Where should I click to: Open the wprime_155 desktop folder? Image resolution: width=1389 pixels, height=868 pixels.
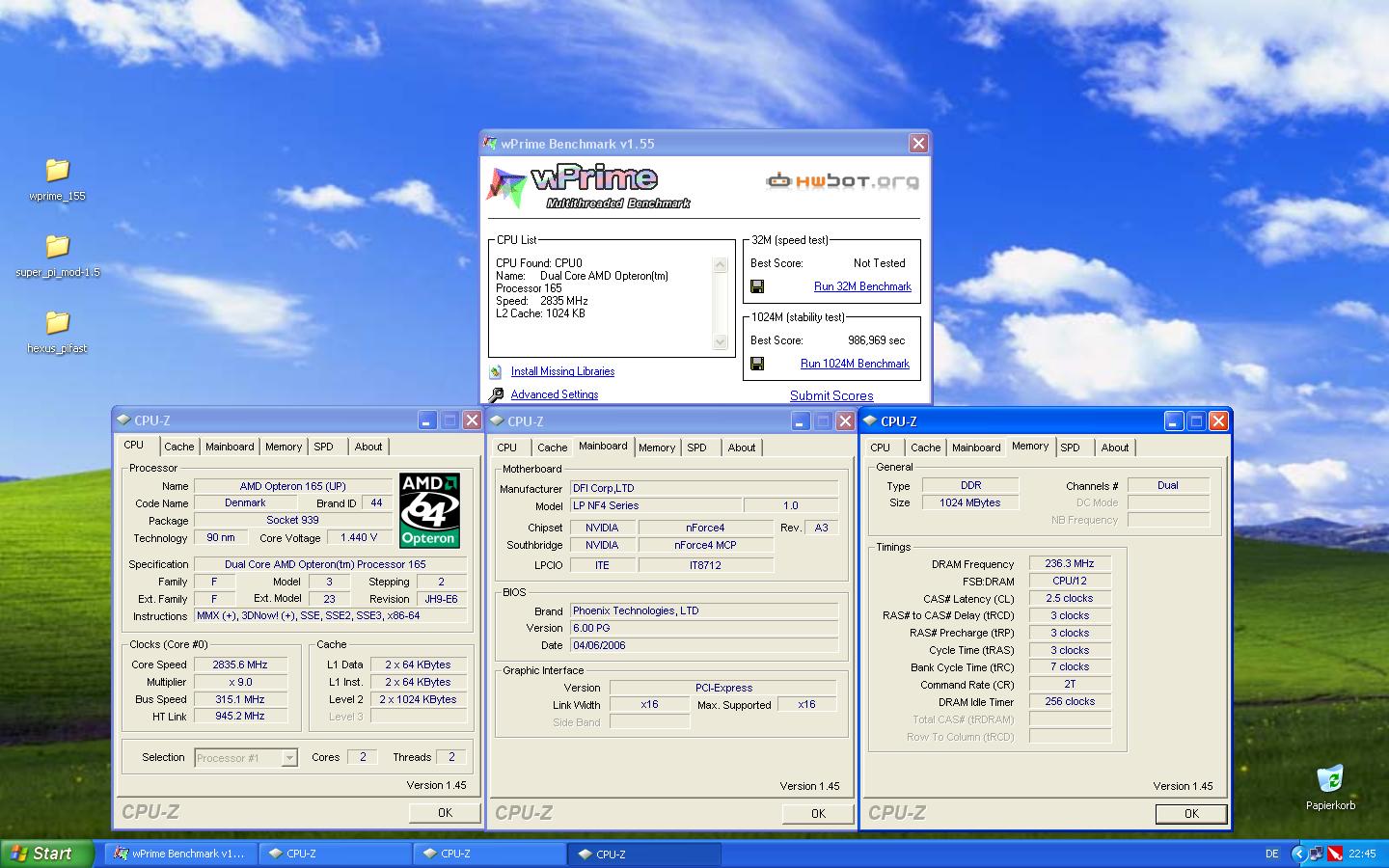(57, 179)
